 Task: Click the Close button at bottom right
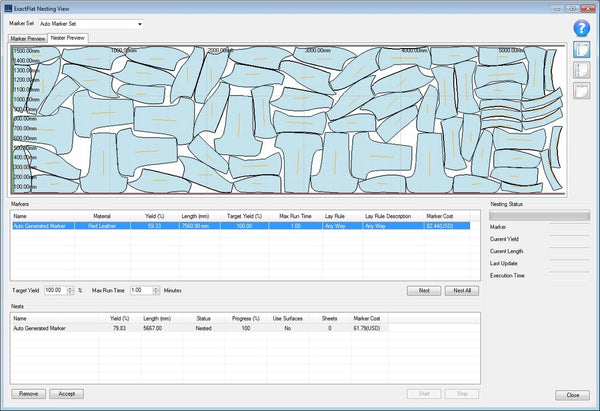click(573, 395)
